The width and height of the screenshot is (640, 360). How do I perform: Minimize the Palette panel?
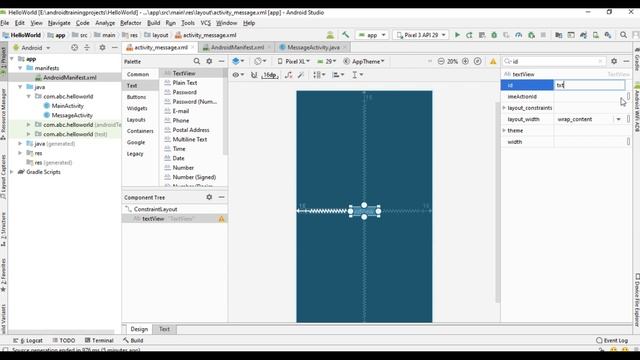[x=221, y=61]
